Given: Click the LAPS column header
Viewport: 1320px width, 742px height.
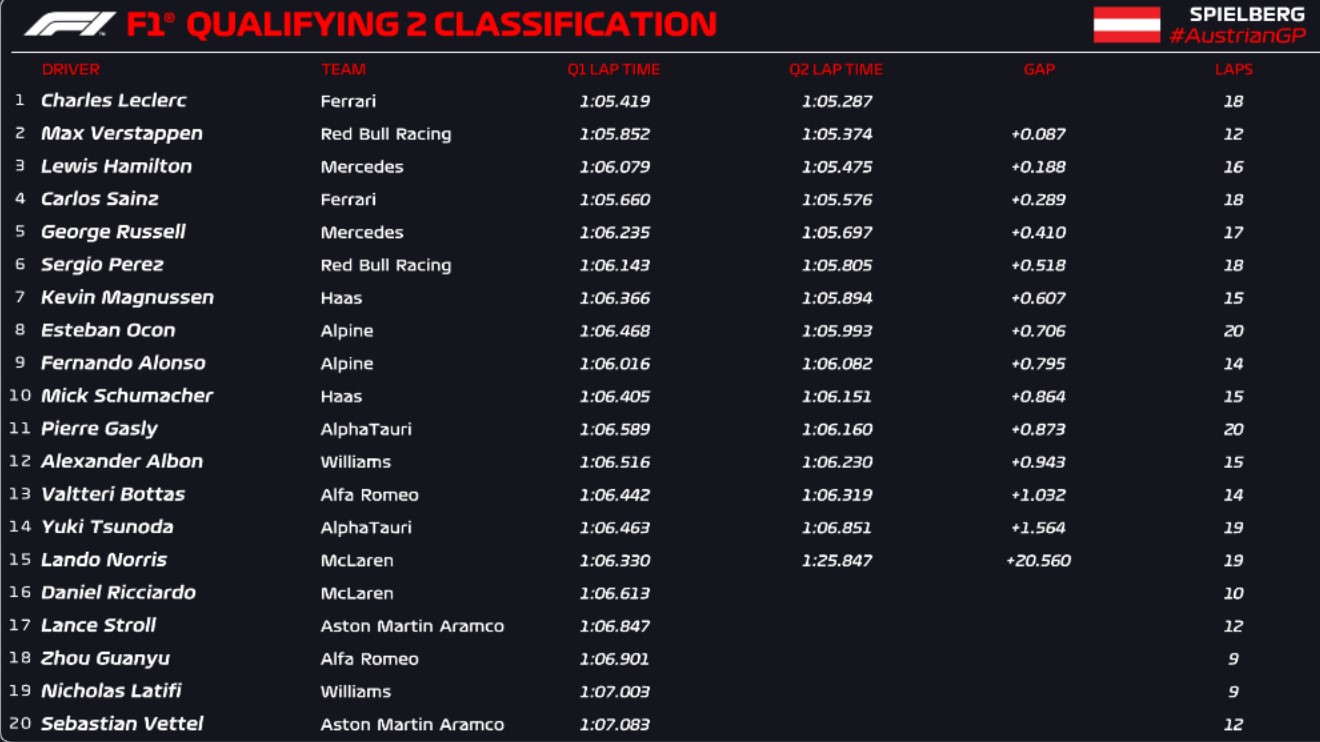Looking at the screenshot, I should pos(1233,70).
